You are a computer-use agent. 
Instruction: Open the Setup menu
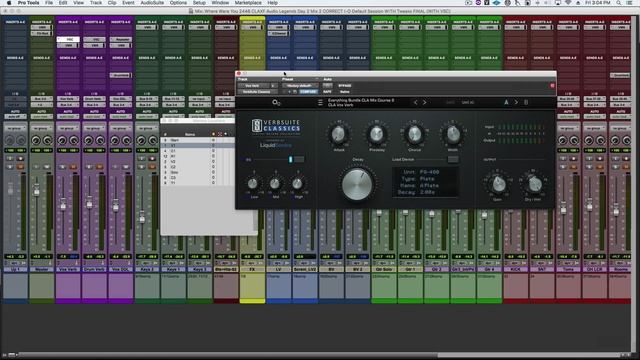pyautogui.click(x=199, y=3)
